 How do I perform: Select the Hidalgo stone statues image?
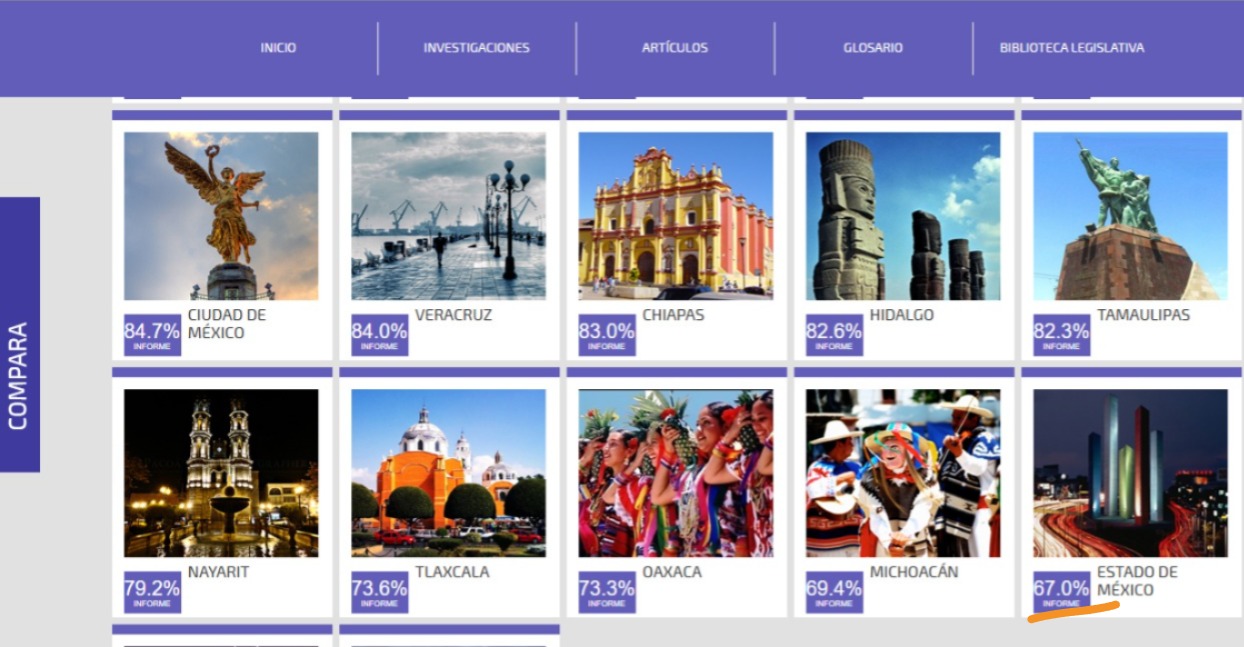[x=903, y=216]
